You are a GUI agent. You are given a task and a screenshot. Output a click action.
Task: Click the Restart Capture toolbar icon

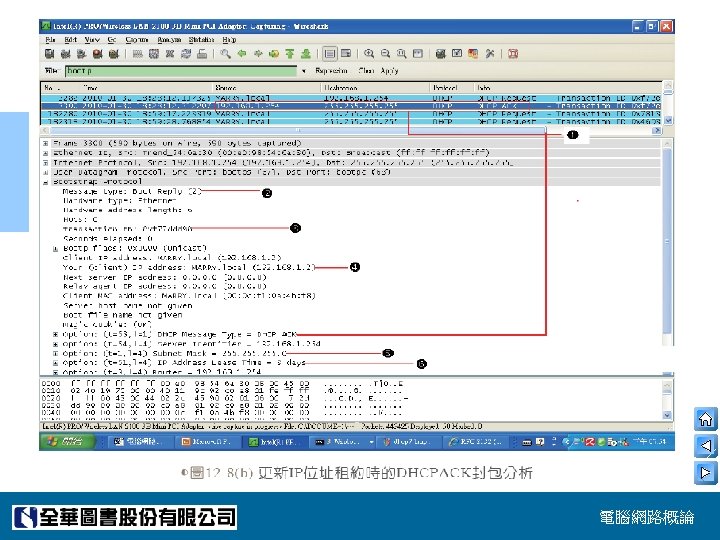[x=114, y=54]
